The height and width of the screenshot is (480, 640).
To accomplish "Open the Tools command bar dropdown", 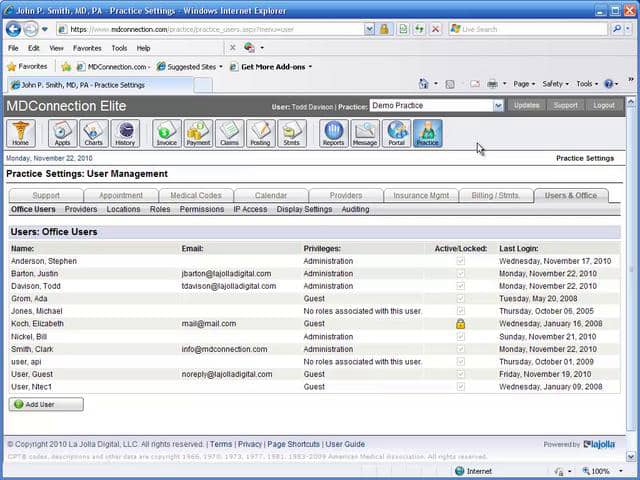I will [587, 84].
